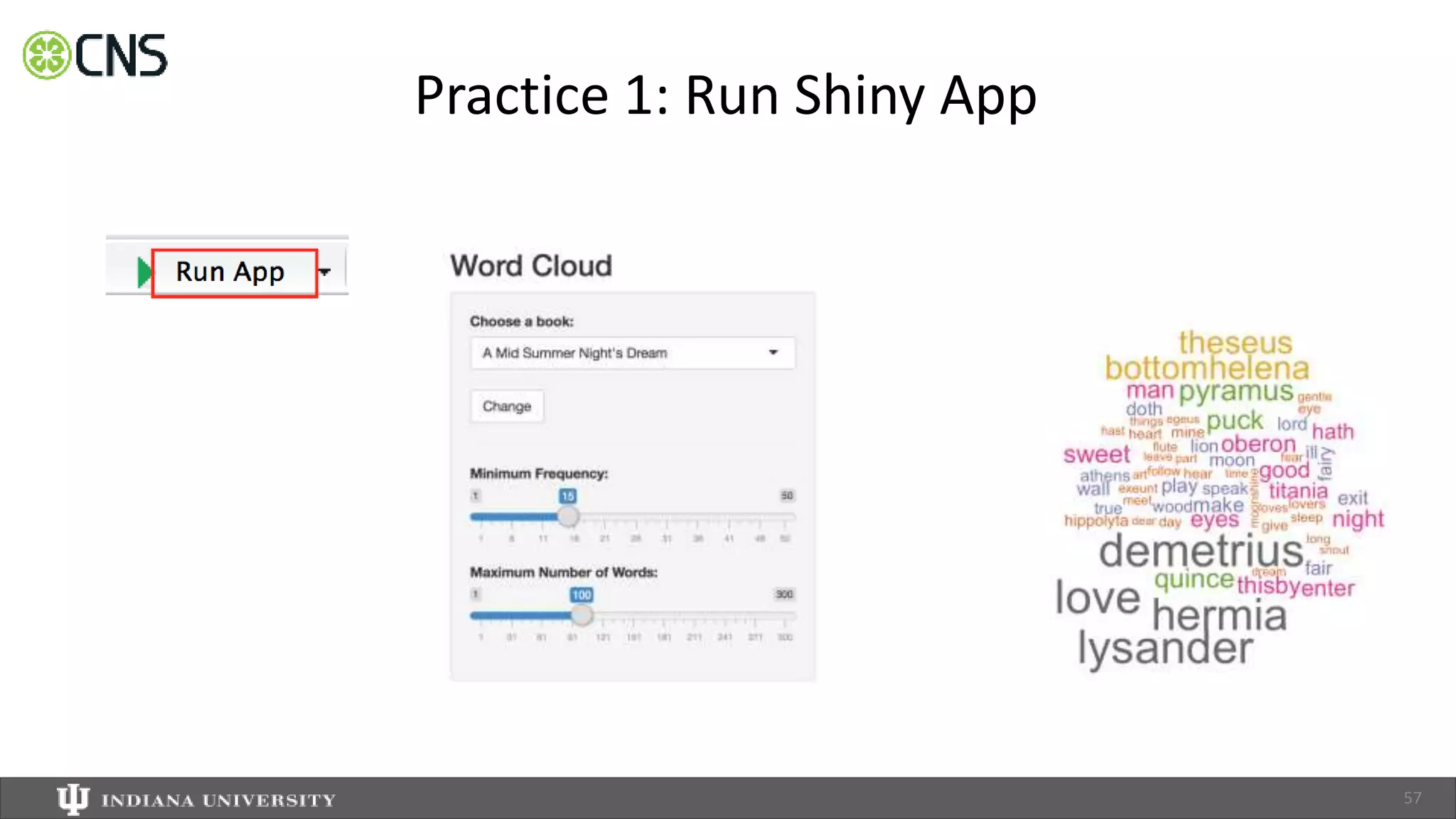This screenshot has height=819, width=1456.
Task: Click the word exit in the cloud
Action: 1352,498
